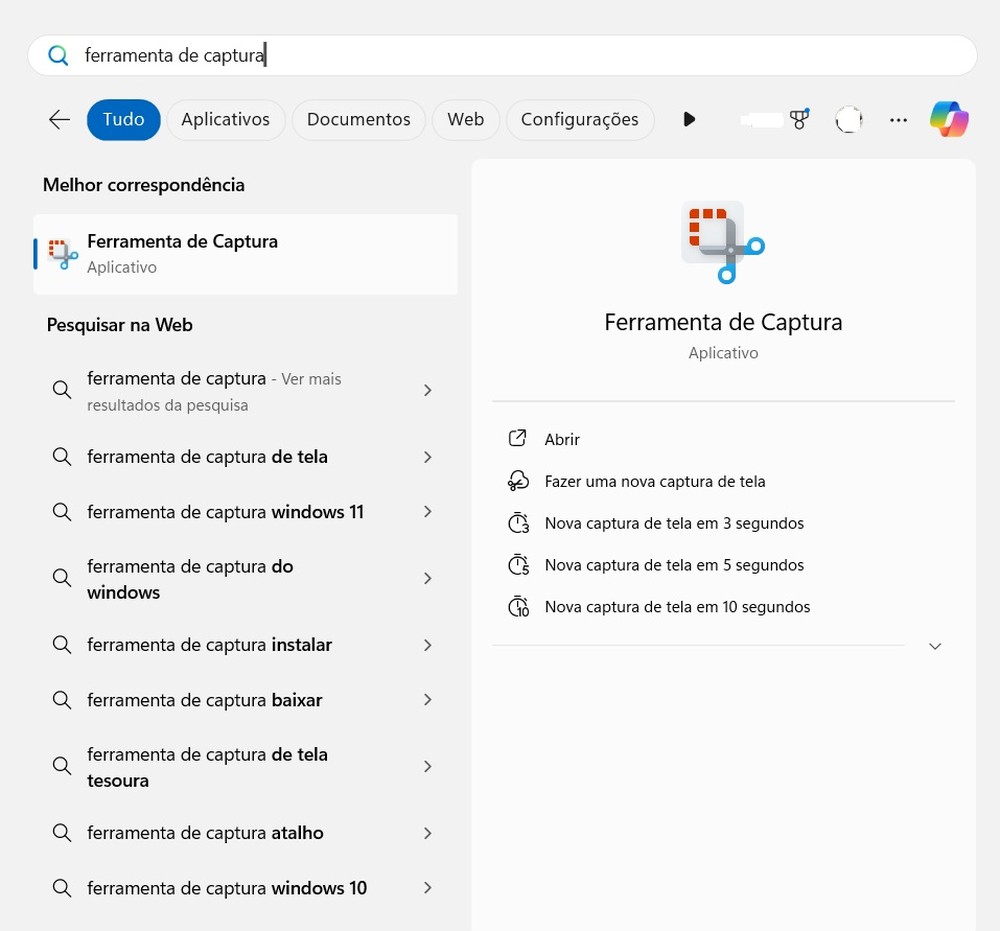The image size is (1000, 931).
Task: Select the Configurações filter
Action: 579,118
